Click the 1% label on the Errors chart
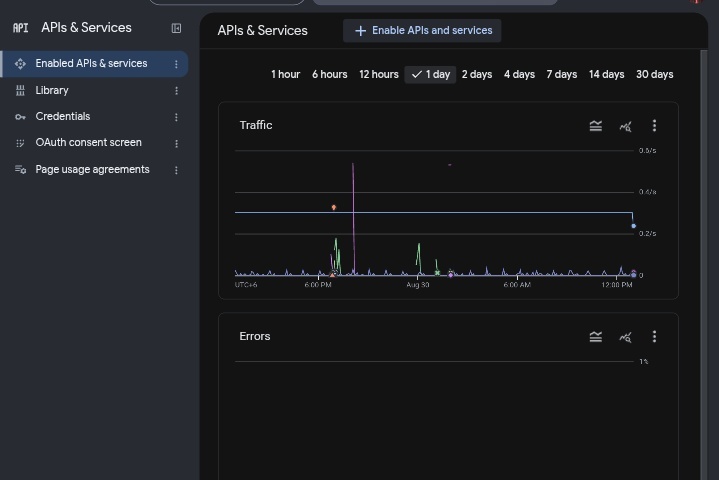 644,362
